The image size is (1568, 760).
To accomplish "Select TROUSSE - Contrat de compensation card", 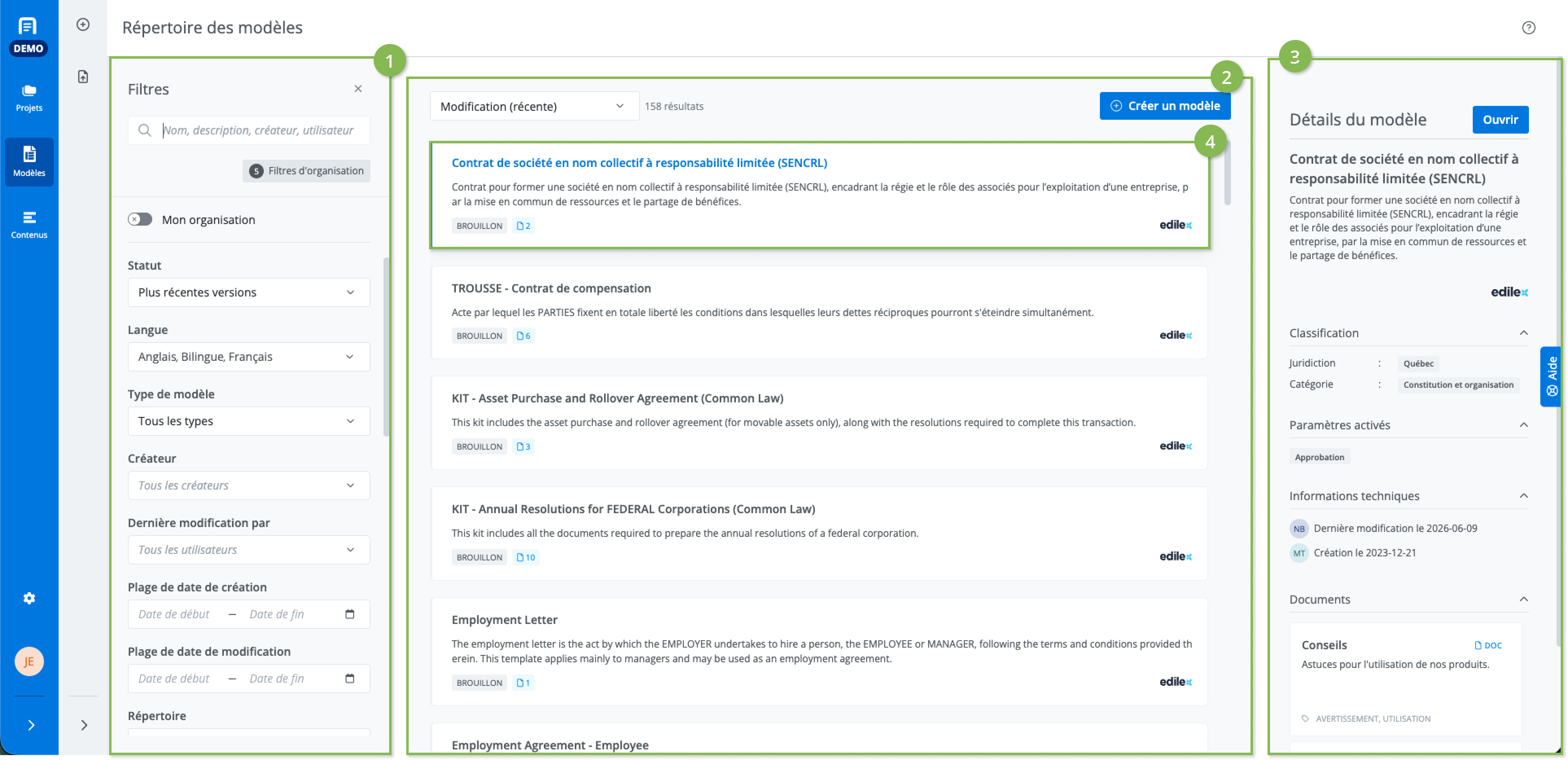I will [x=819, y=312].
